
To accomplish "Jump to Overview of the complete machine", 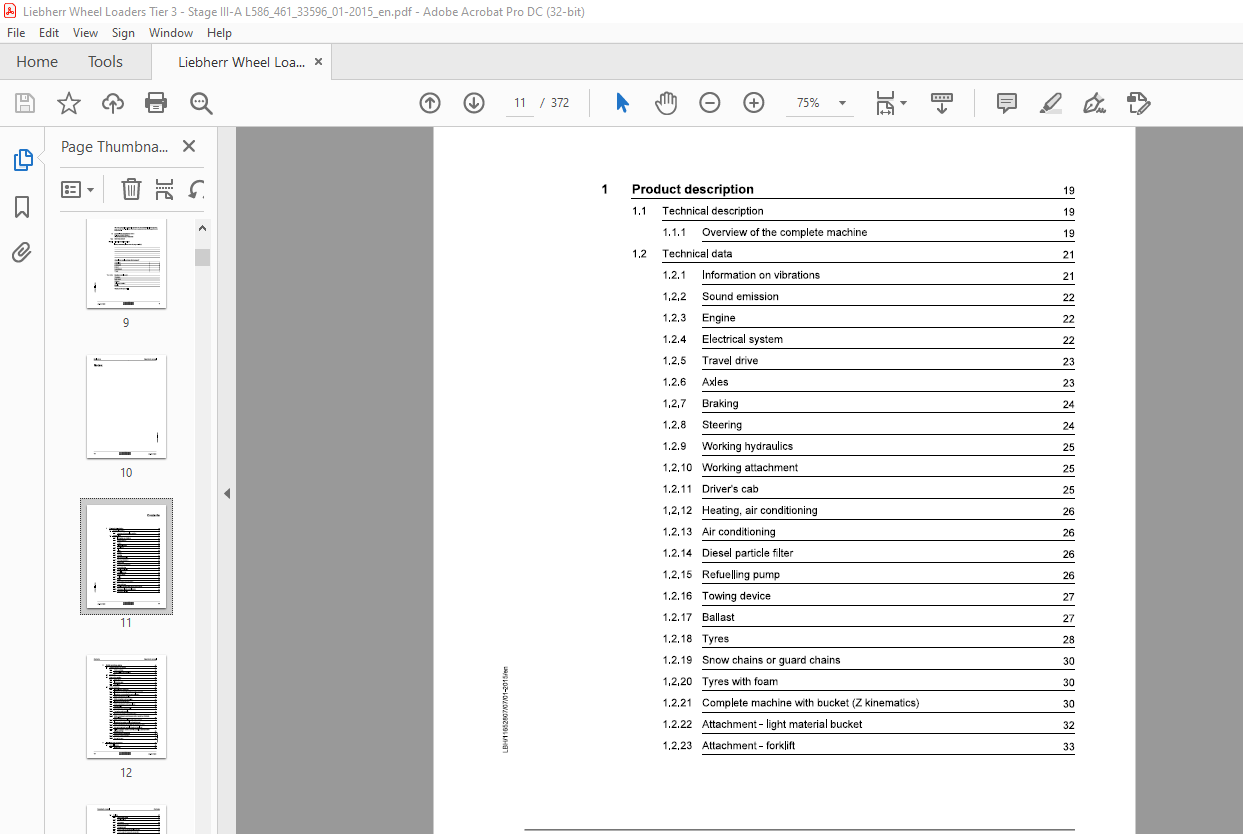I will tap(784, 232).
